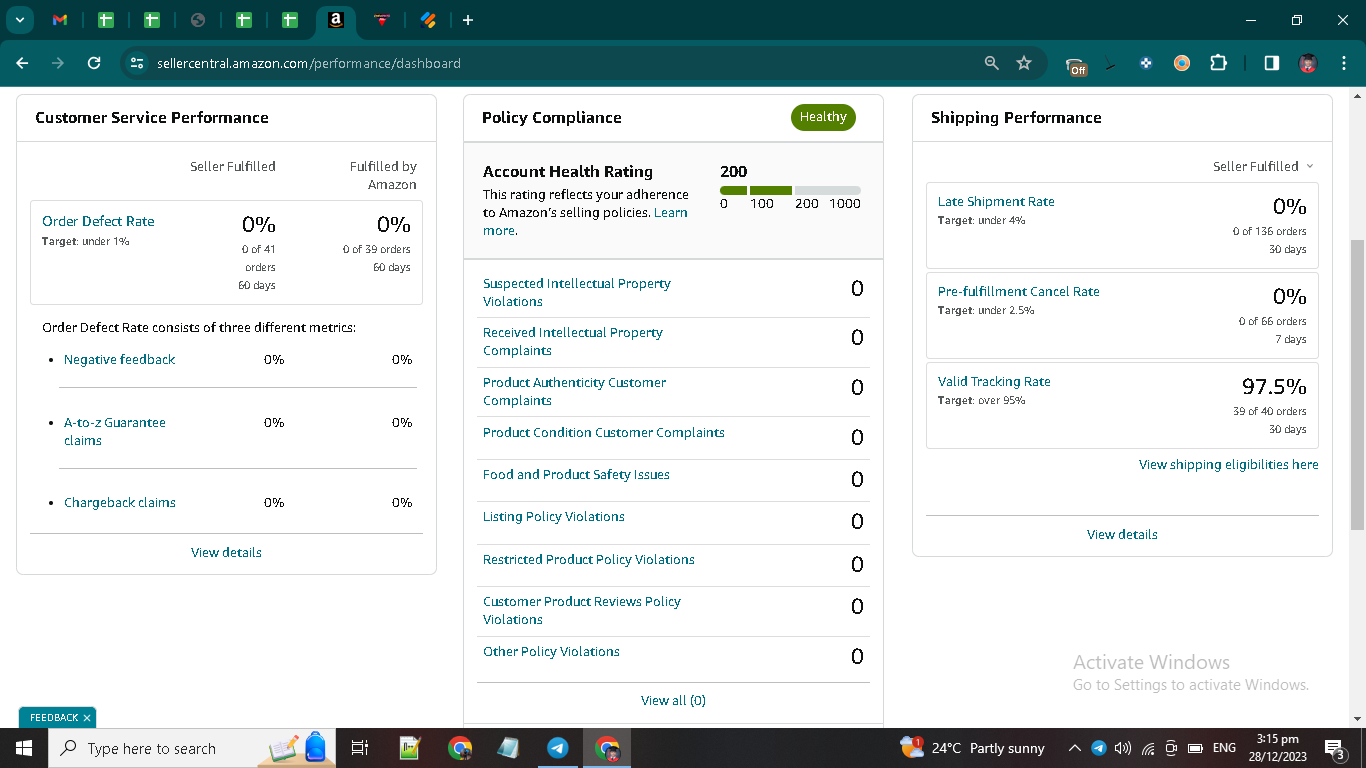
Task: Open a new browser tab with plus
Action: [468, 20]
